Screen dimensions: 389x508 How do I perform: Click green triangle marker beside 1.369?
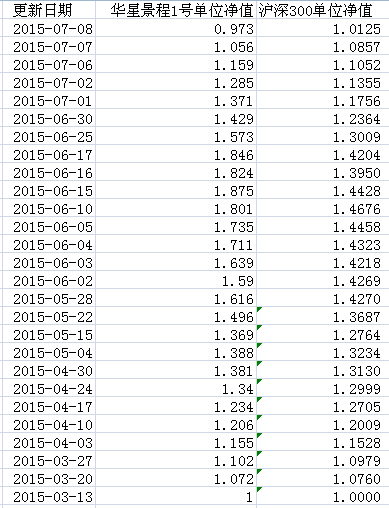pos(259,327)
